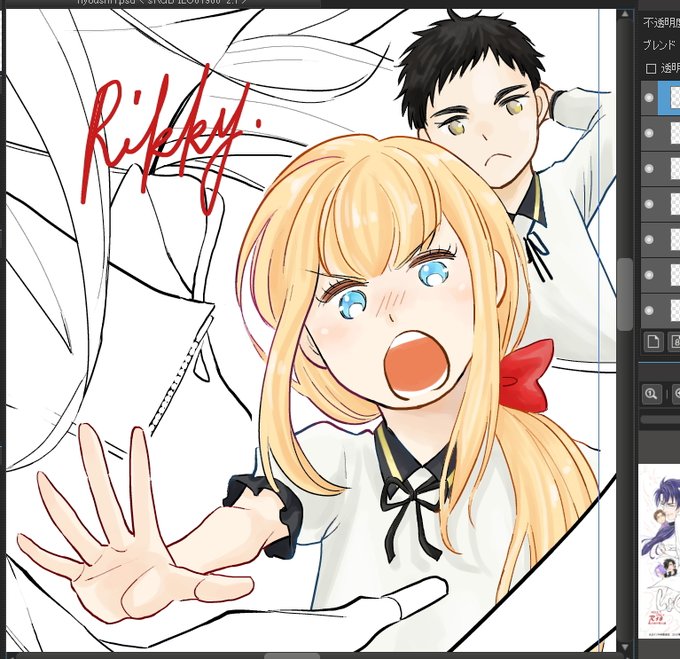Click the navigator zoom slider track
This screenshot has height=659, width=680.
tap(660, 419)
